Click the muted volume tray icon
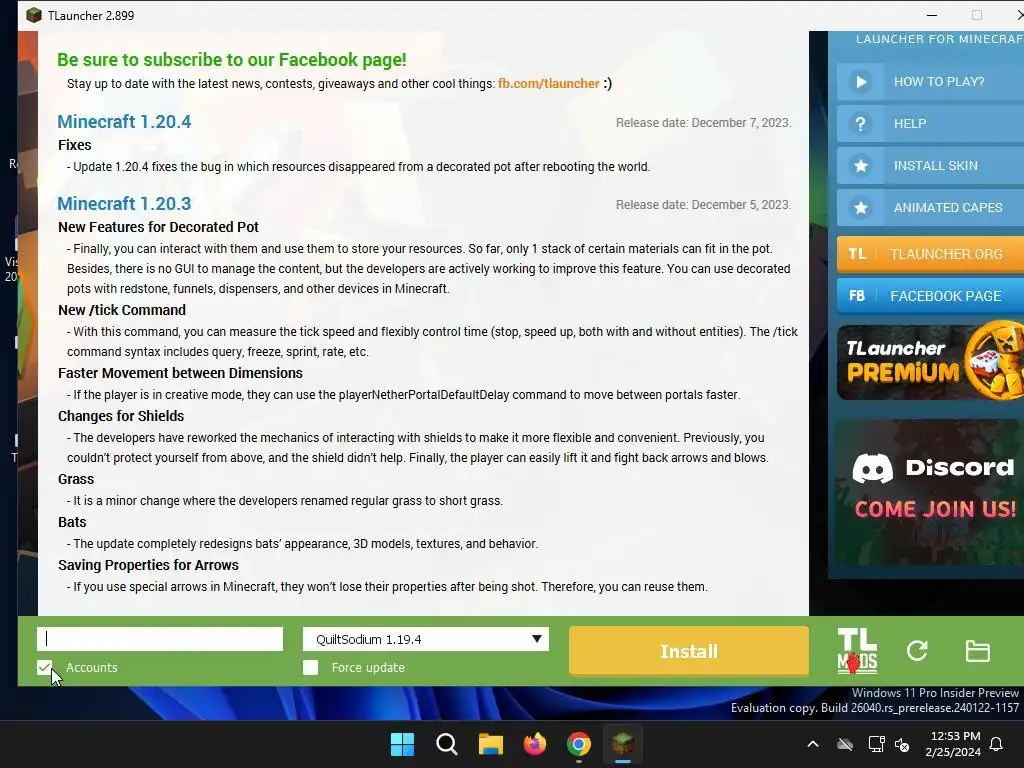 click(902, 744)
